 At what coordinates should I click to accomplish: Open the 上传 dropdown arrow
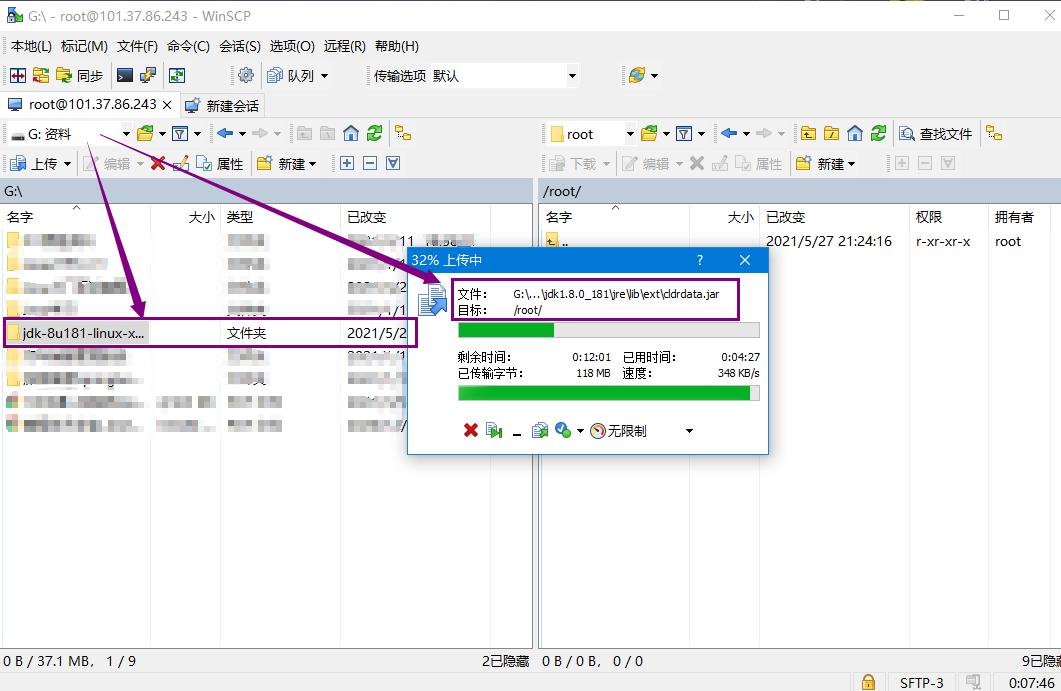pos(67,164)
